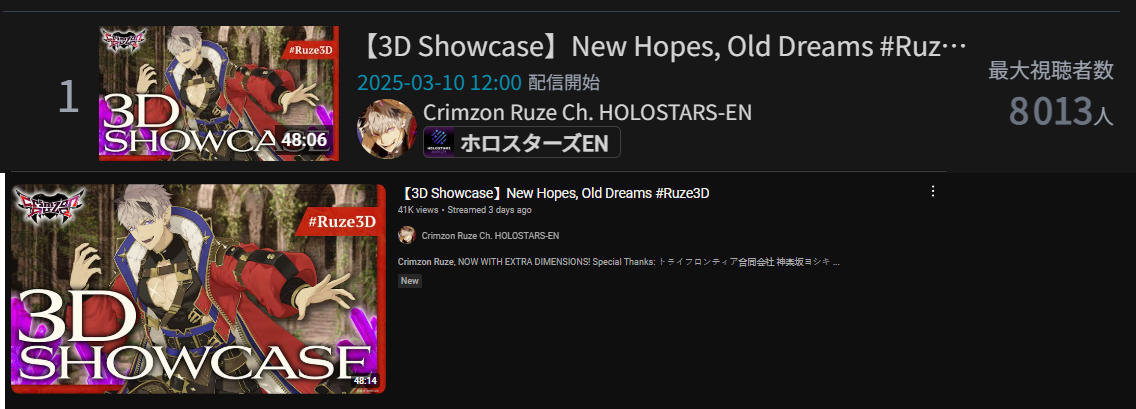The image size is (1136, 409).
Task: Click the 2025-03-10 12:00 stream start date
Action: click(439, 83)
